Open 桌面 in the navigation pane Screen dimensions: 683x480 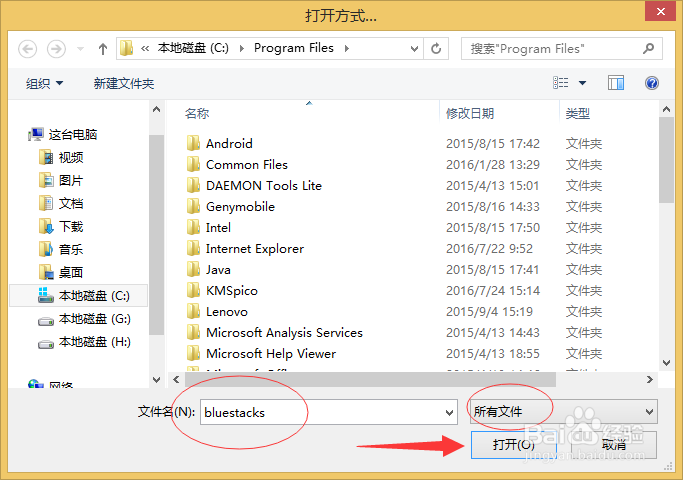point(61,273)
